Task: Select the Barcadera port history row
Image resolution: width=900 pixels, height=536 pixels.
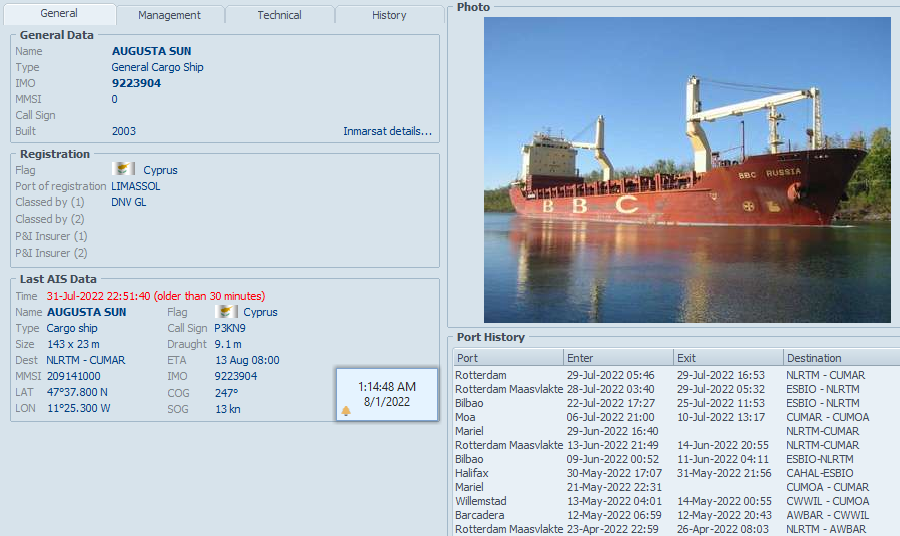Action: click(677, 515)
